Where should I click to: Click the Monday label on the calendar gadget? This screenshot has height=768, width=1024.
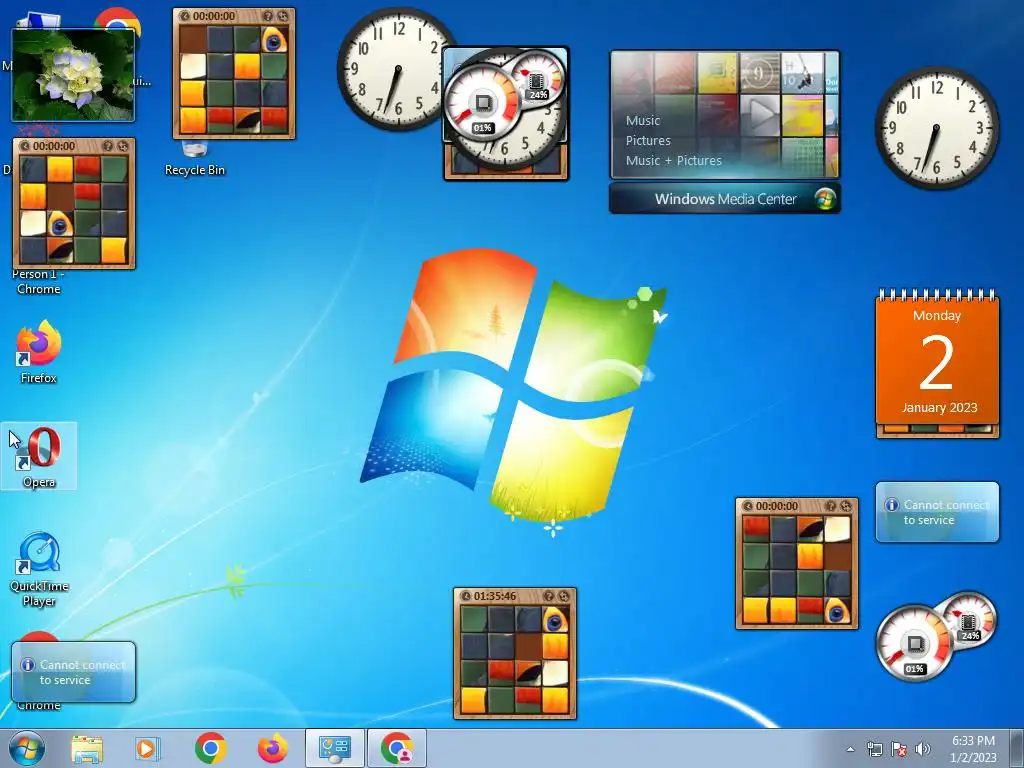pos(936,315)
